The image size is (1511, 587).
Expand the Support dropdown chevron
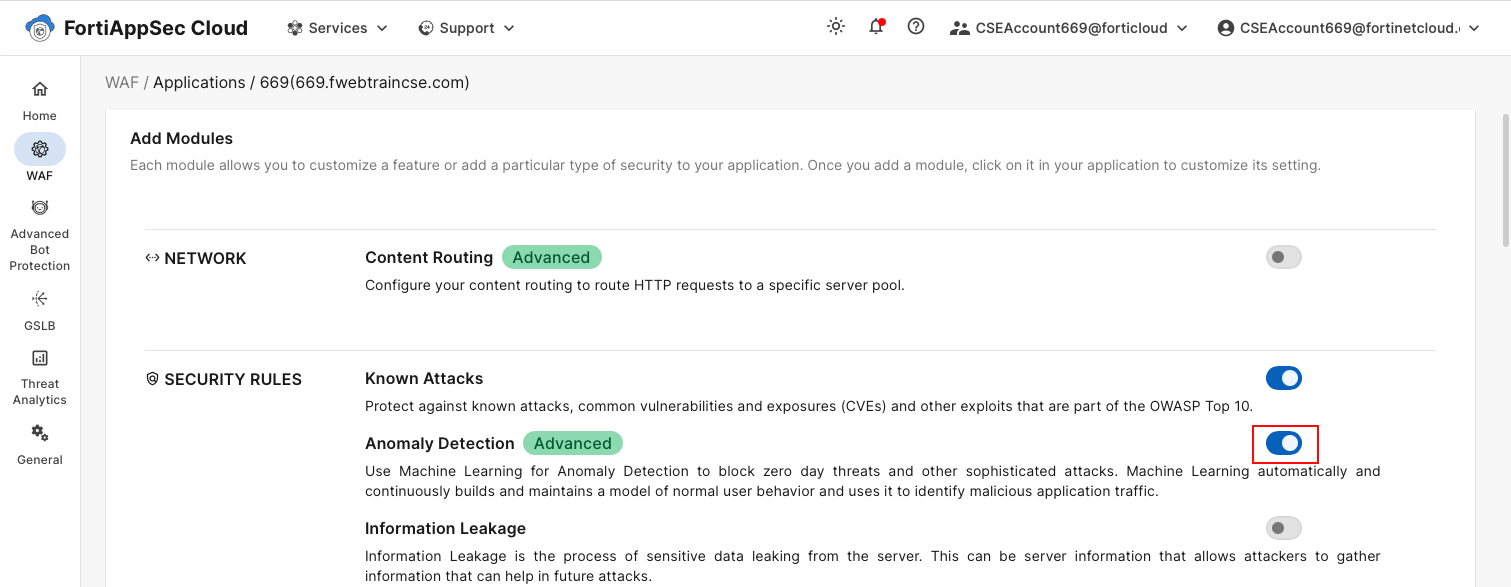(x=509, y=29)
